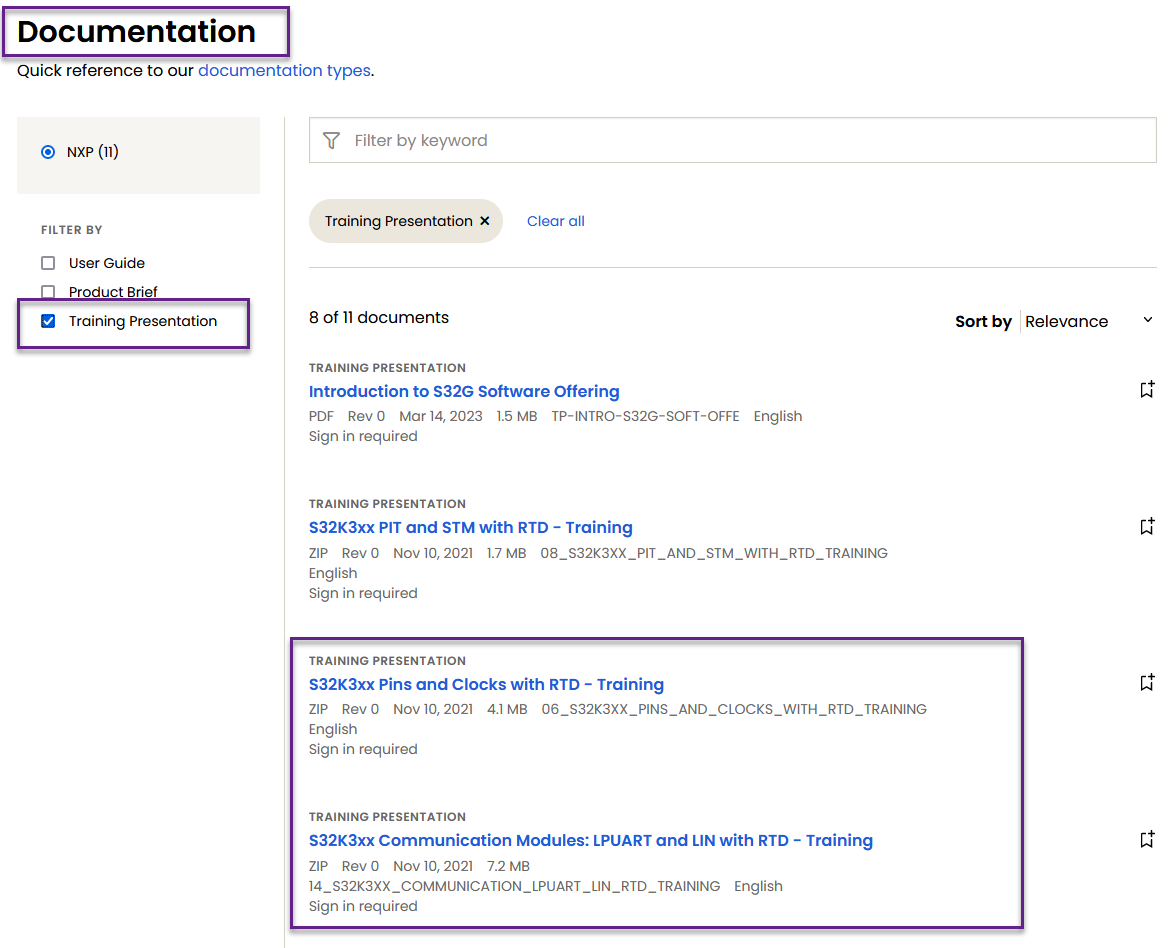The width and height of the screenshot is (1170, 948).
Task: Uncheck the Training Presentation filter
Action: [47, 320]
